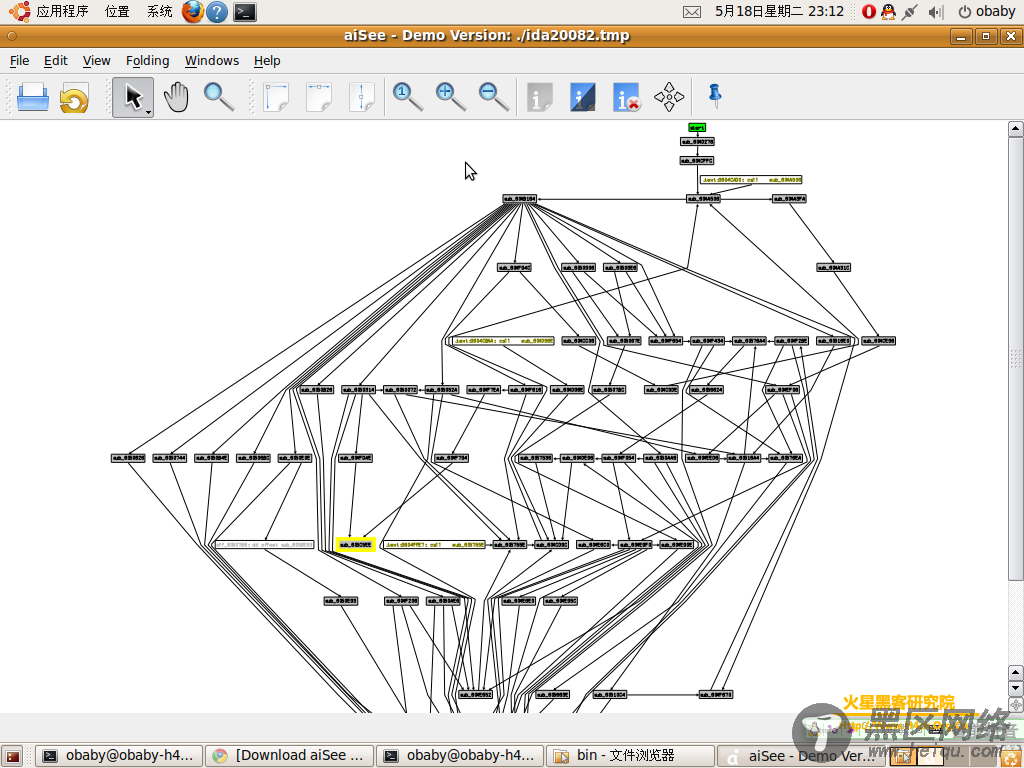Select the yellow highlighted graph node
The image size is (1024, 768).
point(356,545)
